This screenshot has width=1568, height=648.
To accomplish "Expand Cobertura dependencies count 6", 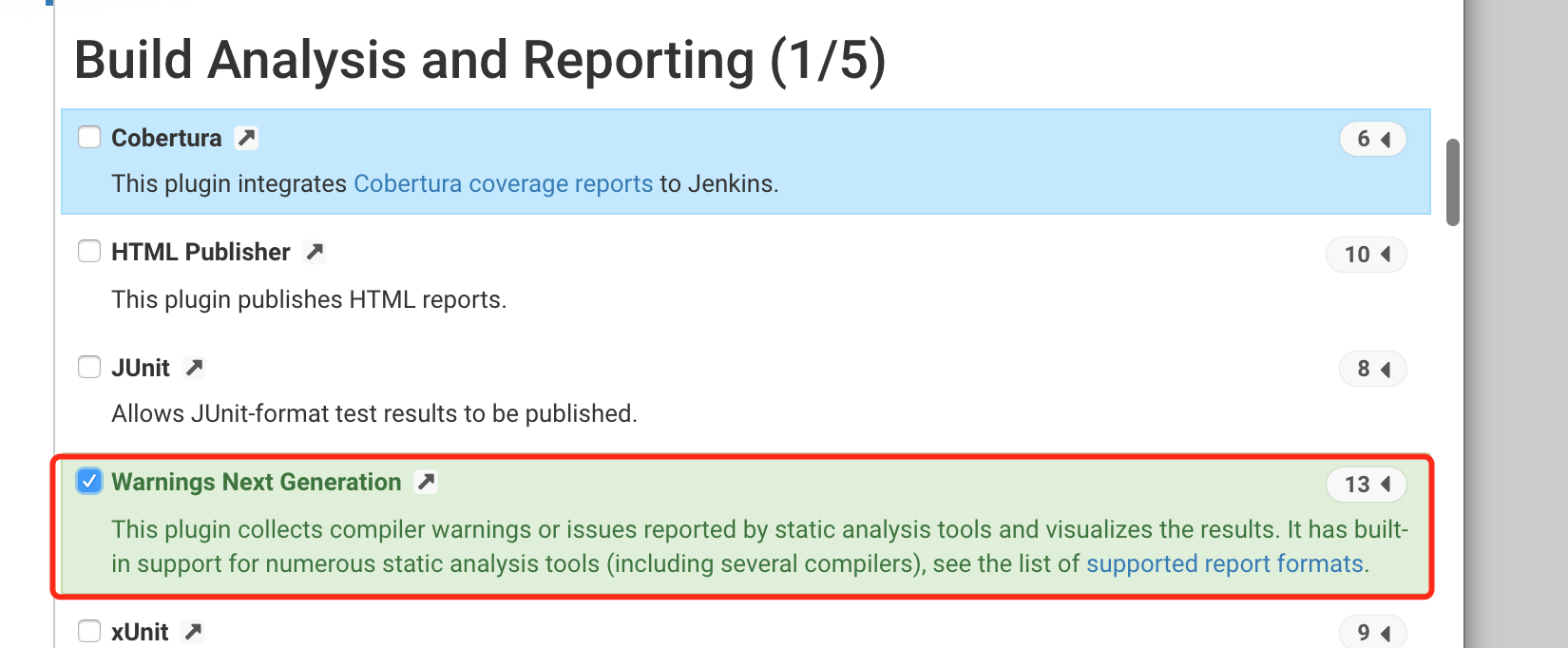I will click(1373, 139).
